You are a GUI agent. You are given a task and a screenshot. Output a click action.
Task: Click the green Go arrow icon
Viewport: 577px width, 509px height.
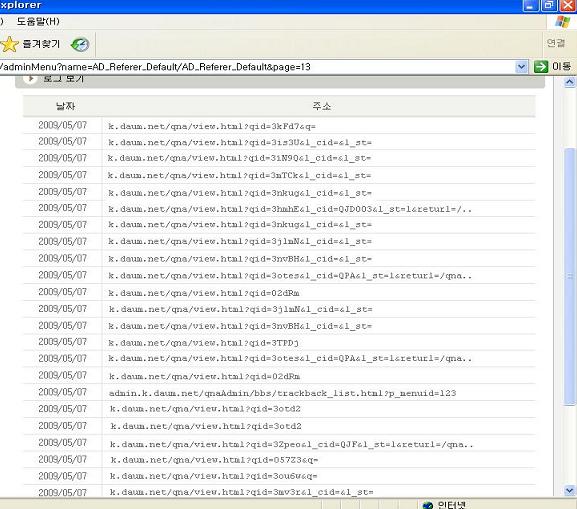541,67
